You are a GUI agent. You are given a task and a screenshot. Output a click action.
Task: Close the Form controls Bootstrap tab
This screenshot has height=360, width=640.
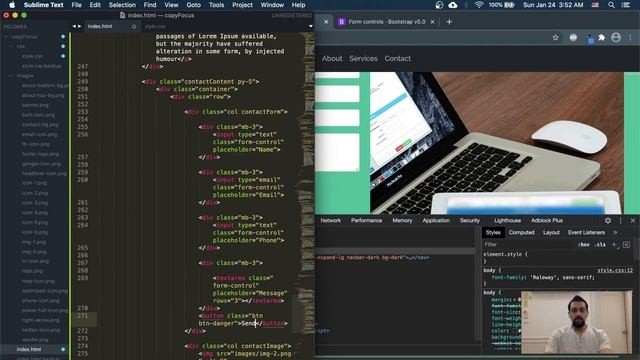[433, 22]
